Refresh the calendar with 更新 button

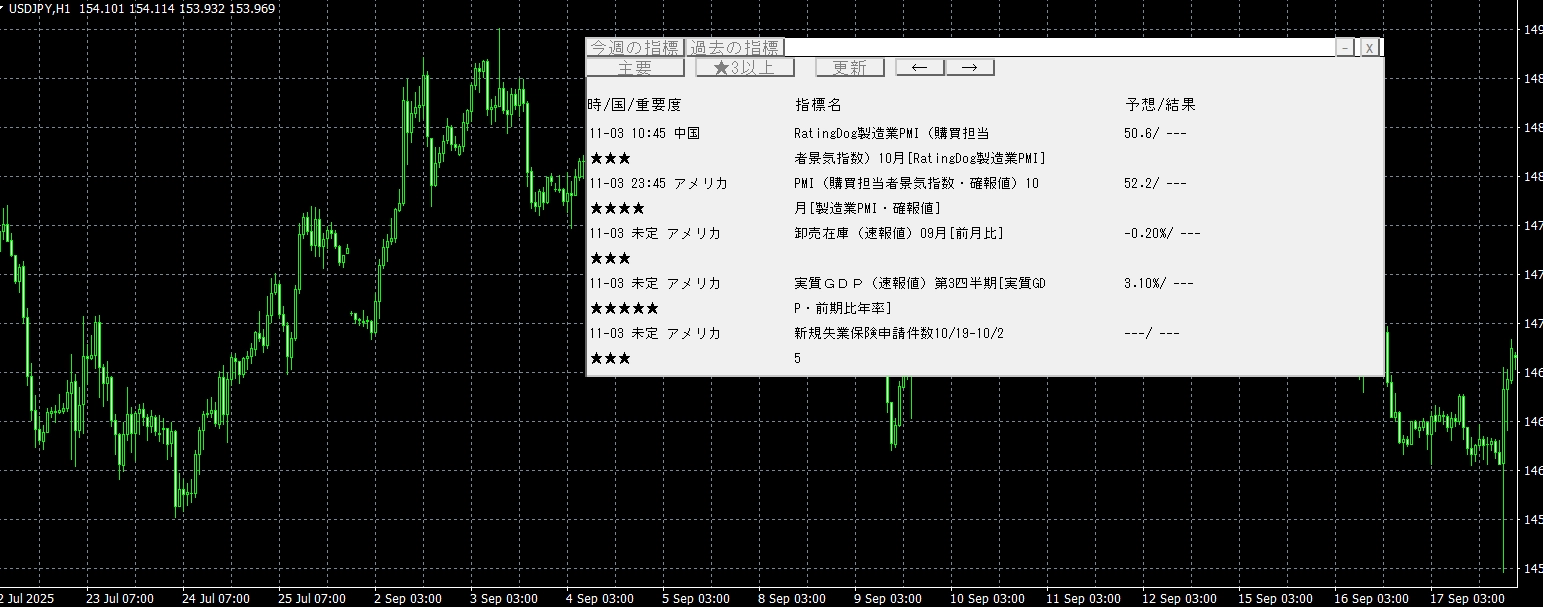(x=850, y=67)
